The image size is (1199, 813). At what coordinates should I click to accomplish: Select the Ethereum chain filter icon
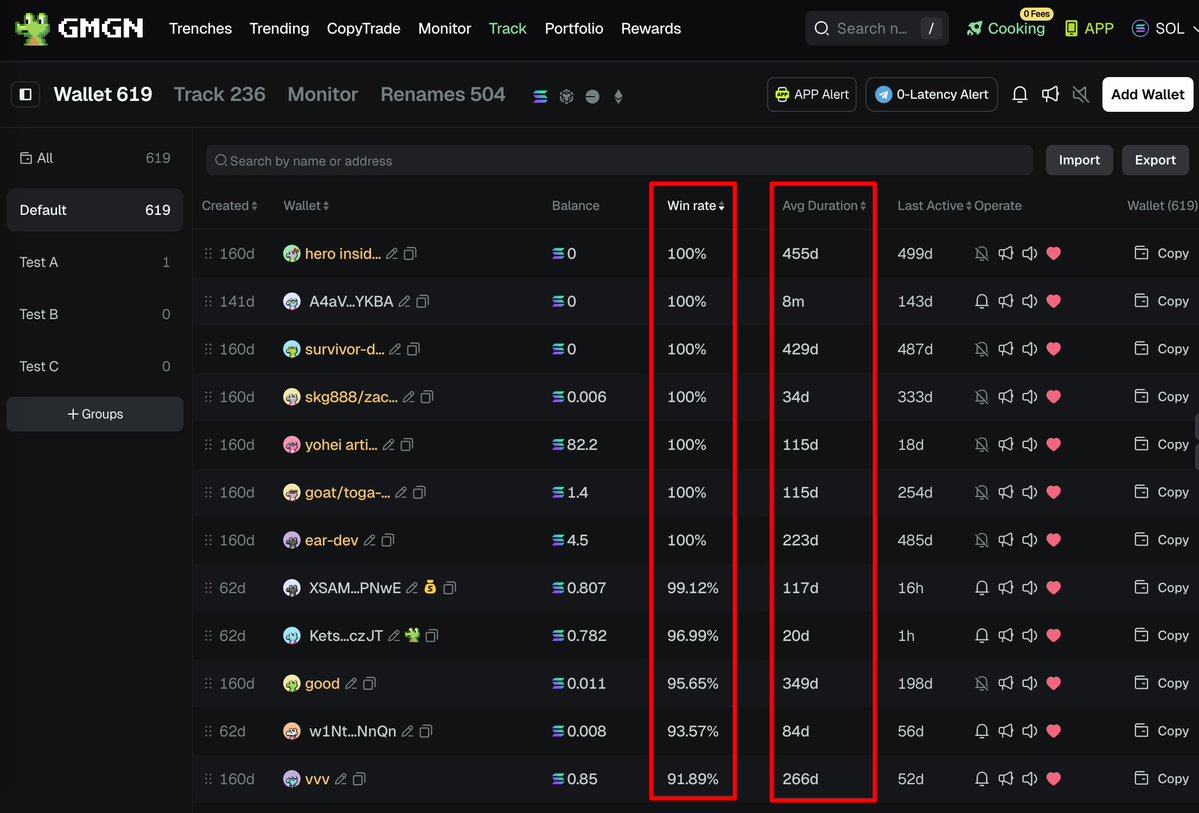click(618, 97)
